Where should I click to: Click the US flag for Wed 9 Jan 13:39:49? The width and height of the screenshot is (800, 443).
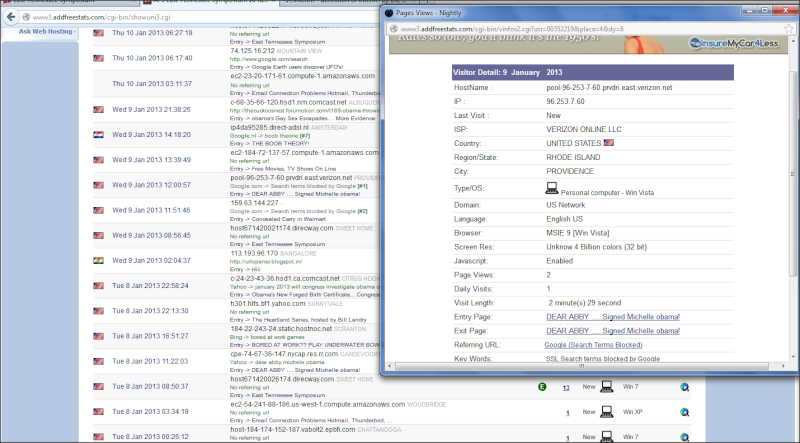98,160
